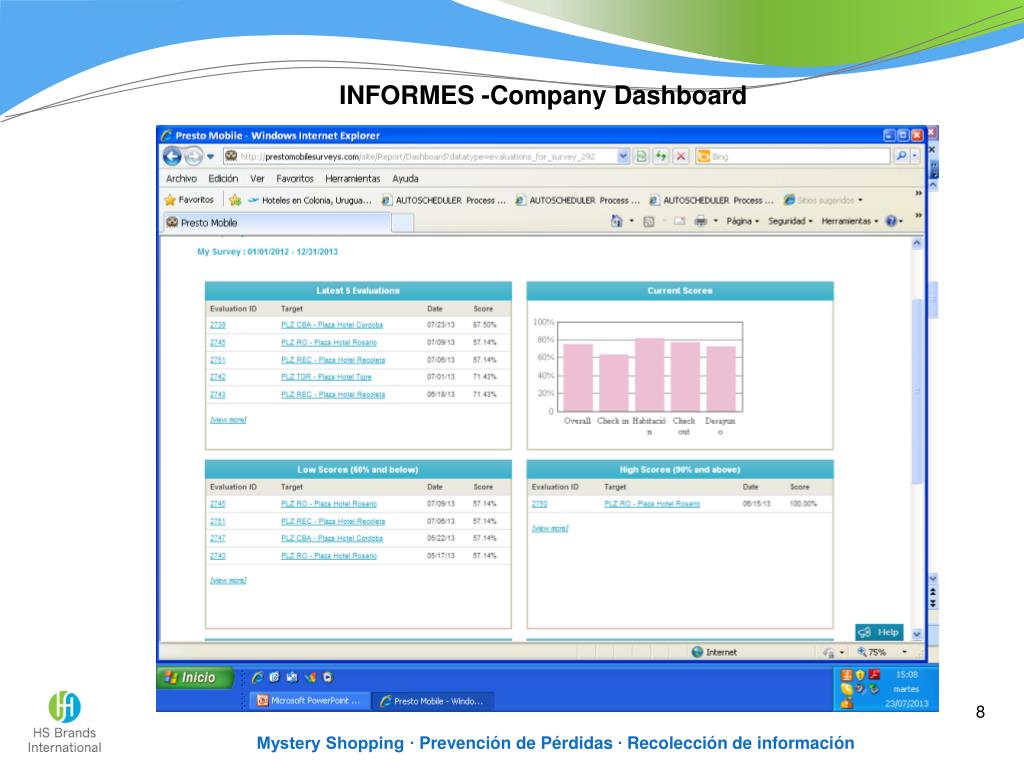
Task: Open the Favoritos menu
Action: (295, 178)
